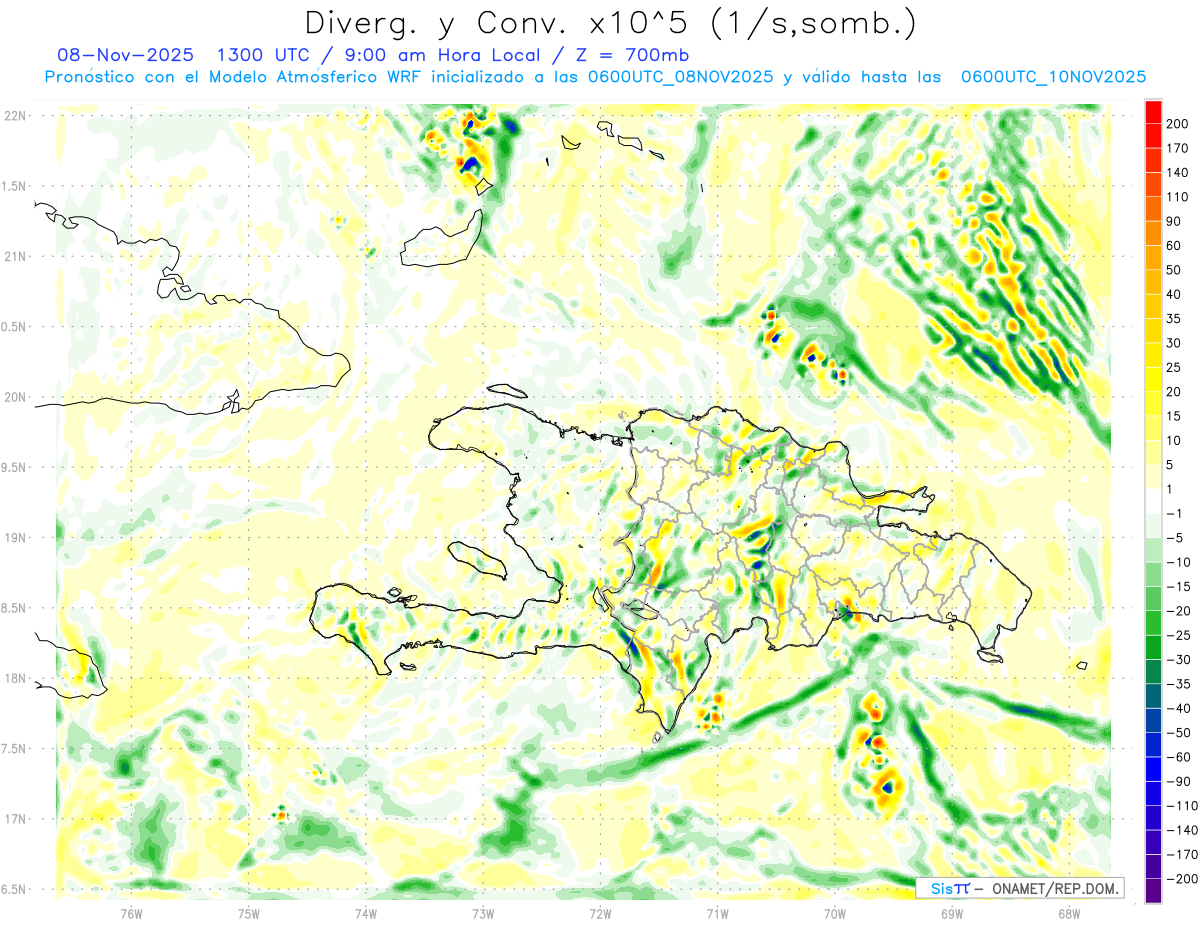Click the '18N' latitude label
Screen dimensions: 1200x927
coord(15,678)
